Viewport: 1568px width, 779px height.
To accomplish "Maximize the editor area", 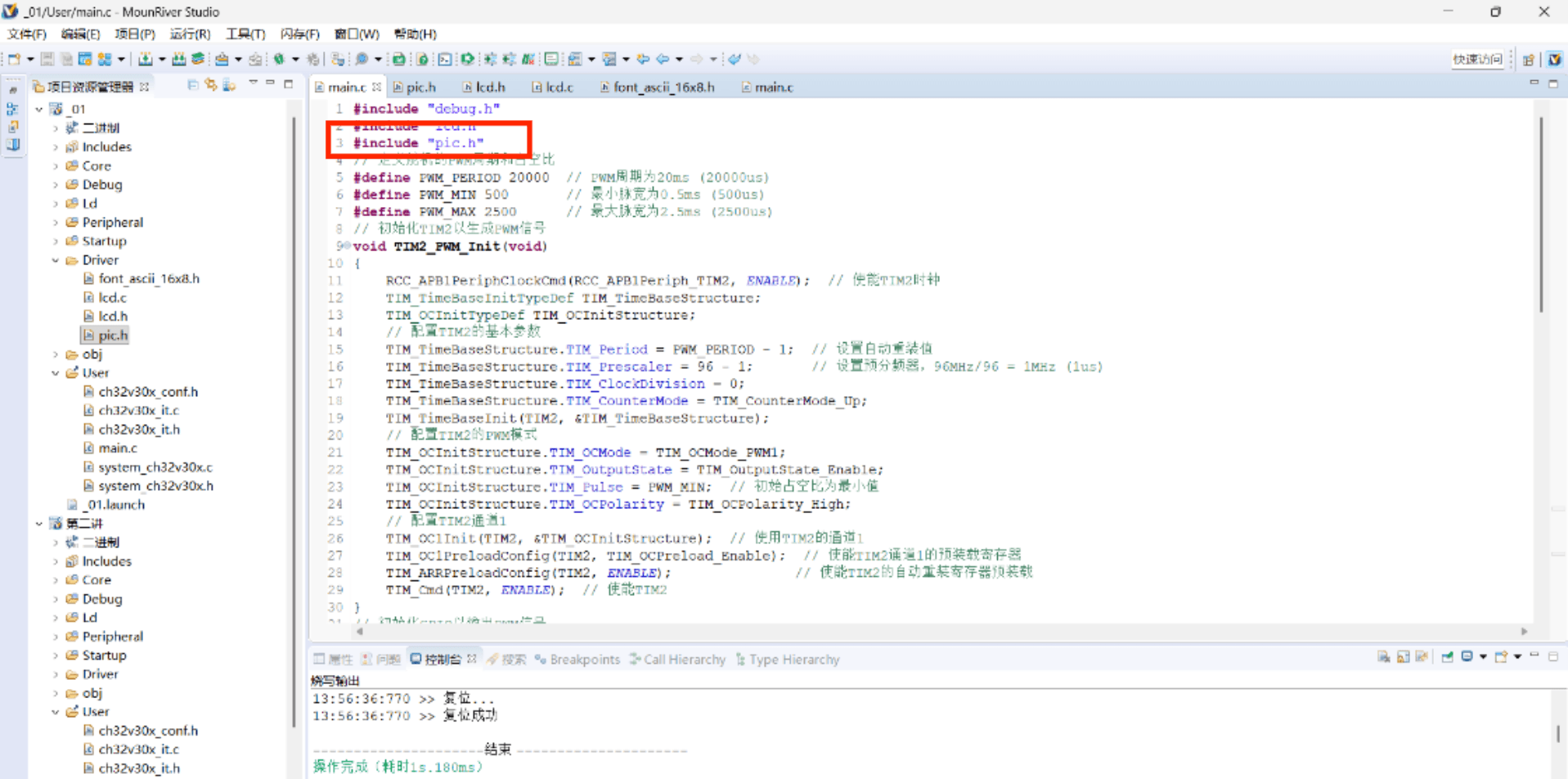I will pos(1552,84).
